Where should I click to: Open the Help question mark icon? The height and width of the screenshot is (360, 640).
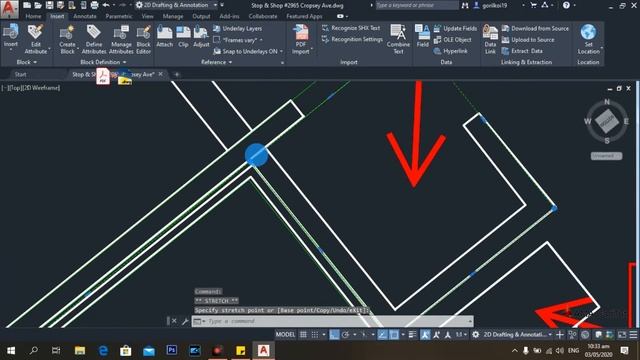(566, 5)
